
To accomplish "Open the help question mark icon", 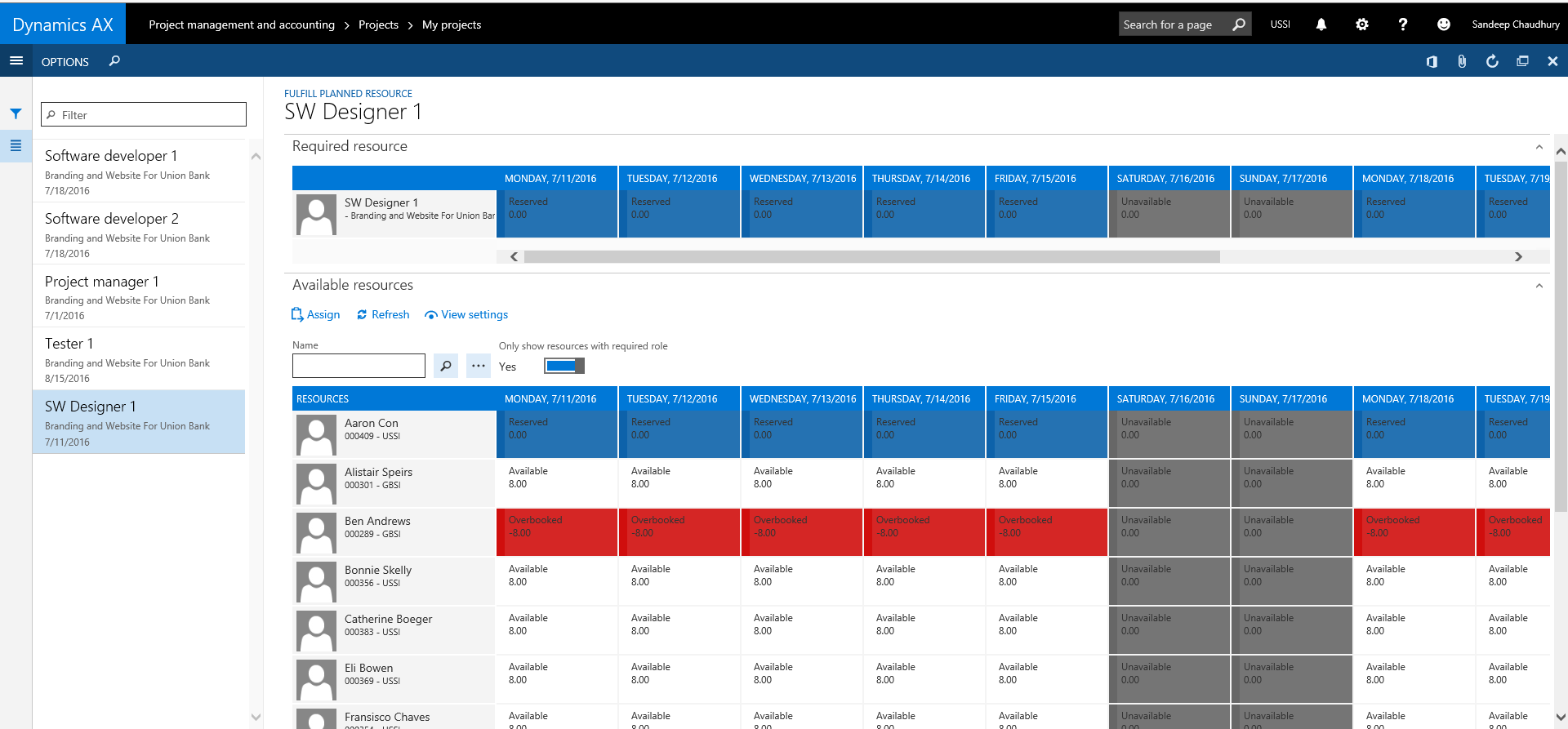I will pyautogui.click(x=1403, y=24).
